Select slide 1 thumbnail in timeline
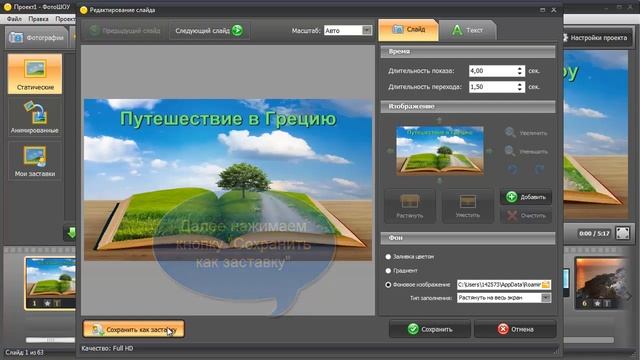The width and height of the screenshot is (640, 360). click(50, 283)
